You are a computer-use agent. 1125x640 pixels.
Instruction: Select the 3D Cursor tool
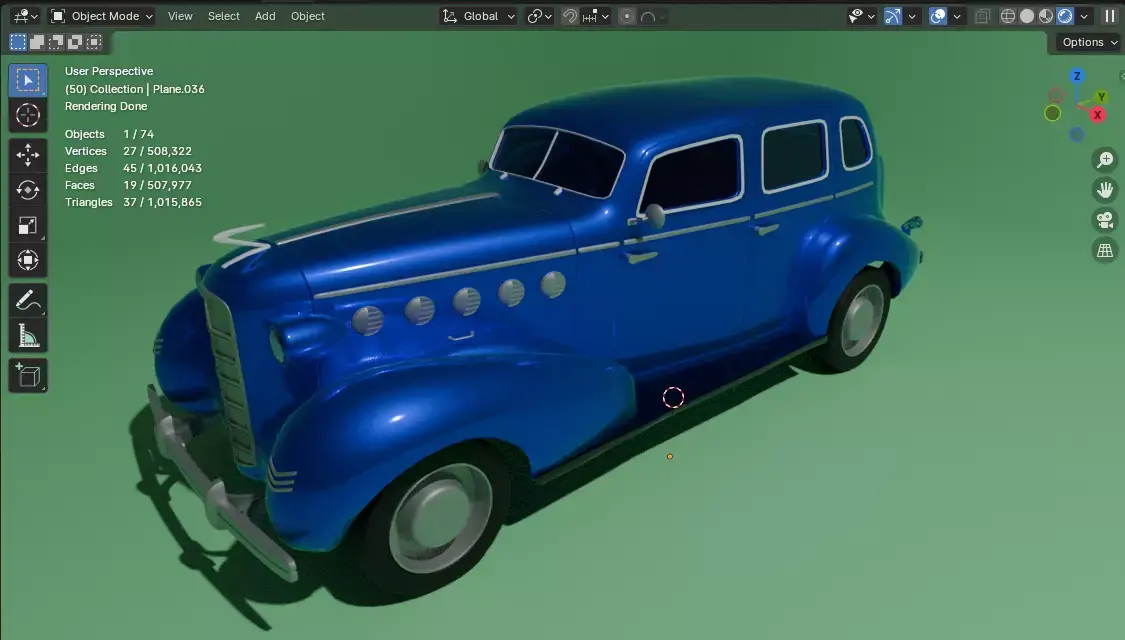pos(28,116)
